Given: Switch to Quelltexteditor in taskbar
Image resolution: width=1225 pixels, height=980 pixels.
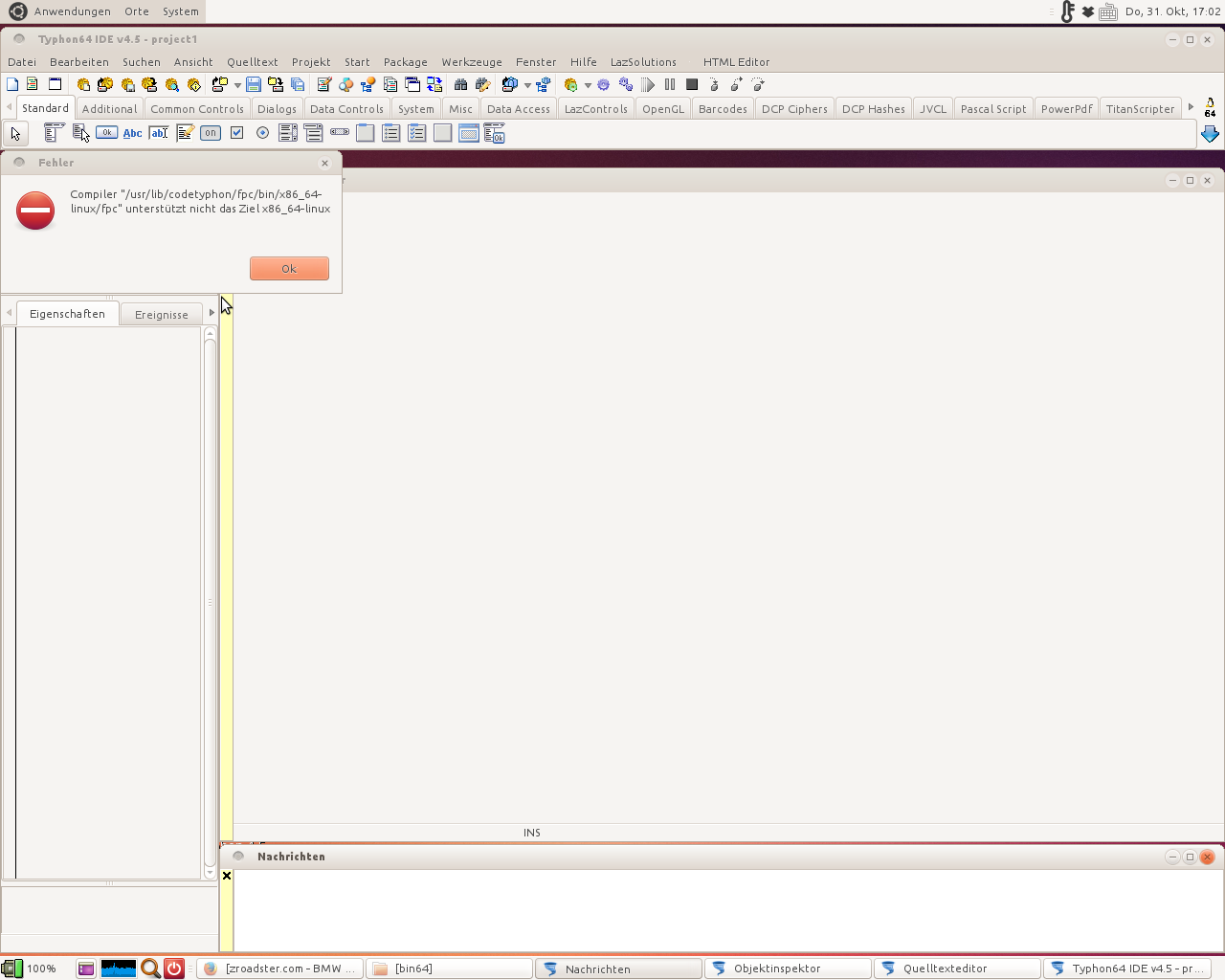Looking at the screenshot, I should (957, 969).
